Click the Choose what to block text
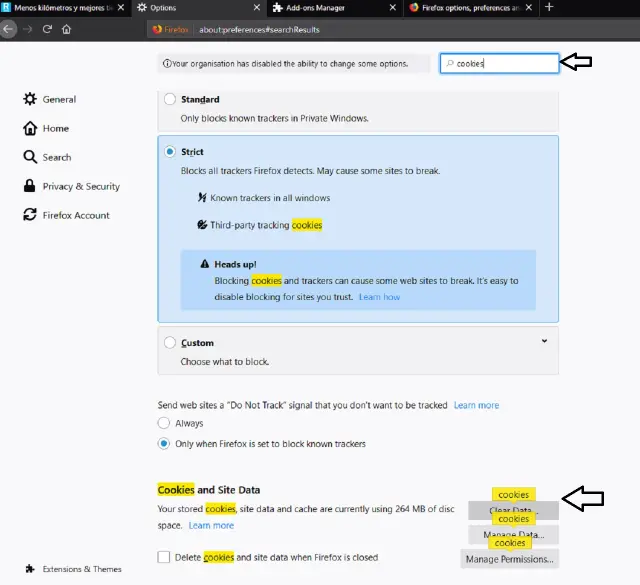Viewport: 640px width, 585px height. pos(224,362)
